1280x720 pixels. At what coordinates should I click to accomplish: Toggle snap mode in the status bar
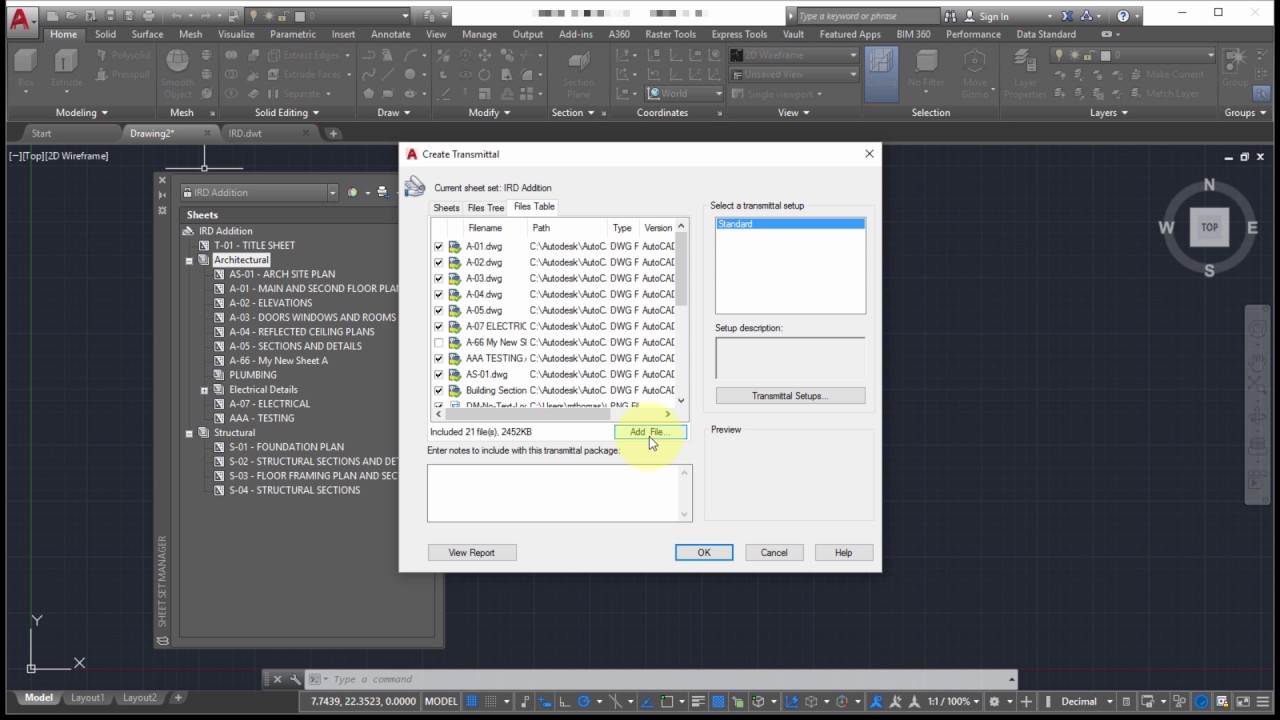click(491, 701)
